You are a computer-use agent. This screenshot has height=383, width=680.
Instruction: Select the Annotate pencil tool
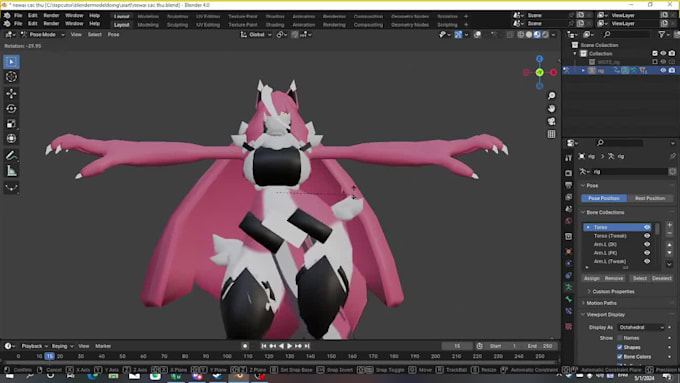[x=11, y=155]
